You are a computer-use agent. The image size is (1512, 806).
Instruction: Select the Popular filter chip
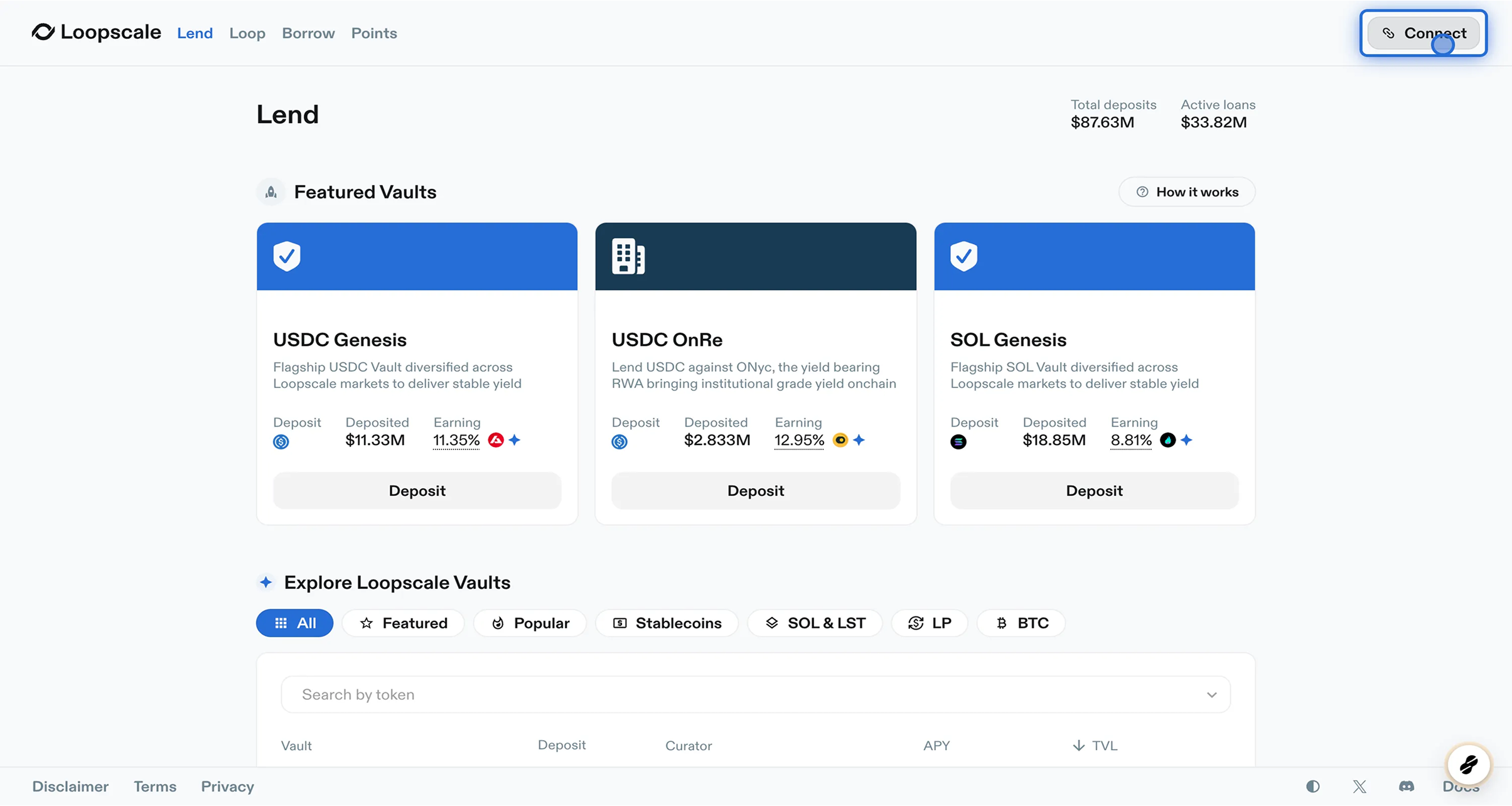coord(530,623)
